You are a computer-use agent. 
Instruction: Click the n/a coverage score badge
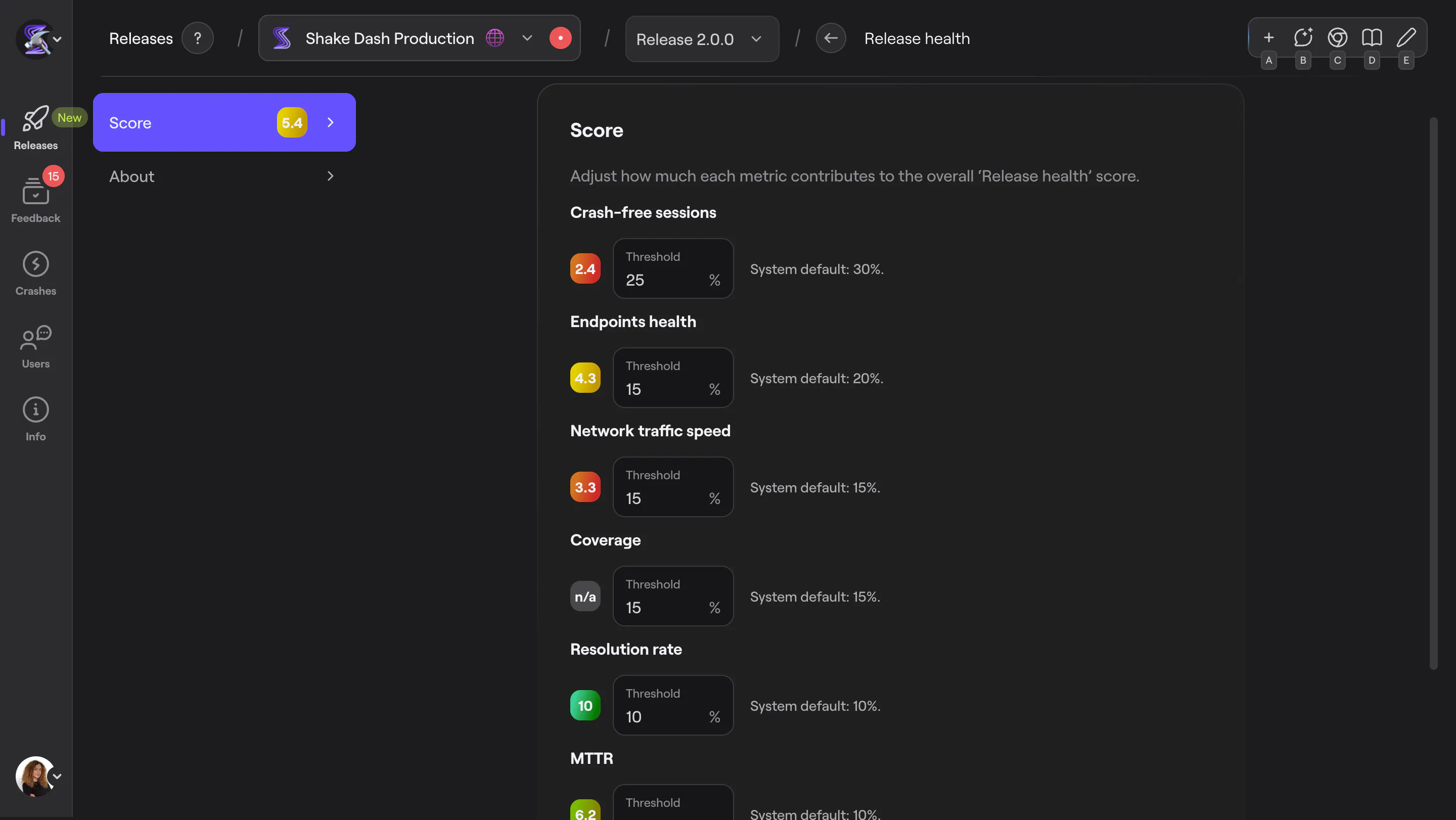(585, 596)
